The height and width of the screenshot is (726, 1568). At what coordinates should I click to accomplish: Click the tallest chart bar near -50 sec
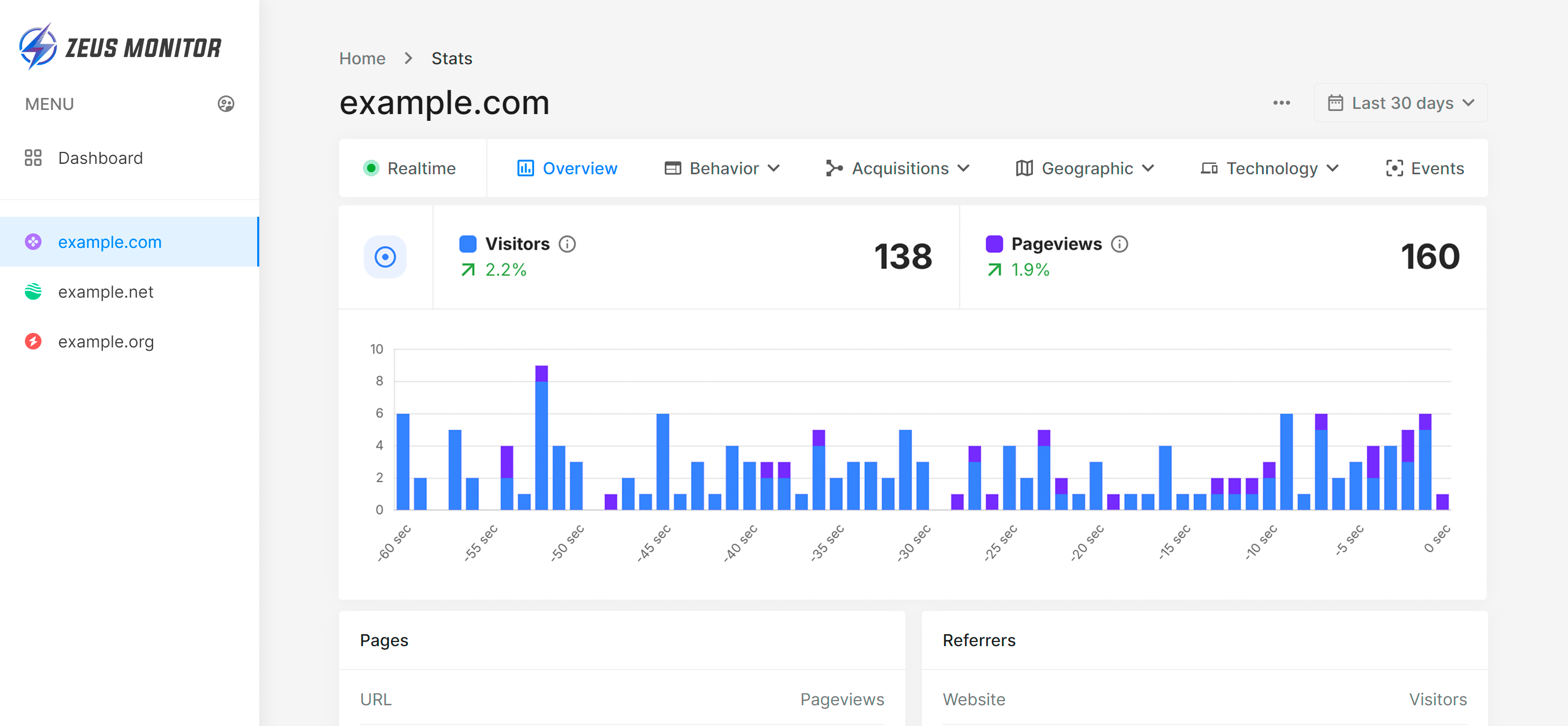[541, 438]
